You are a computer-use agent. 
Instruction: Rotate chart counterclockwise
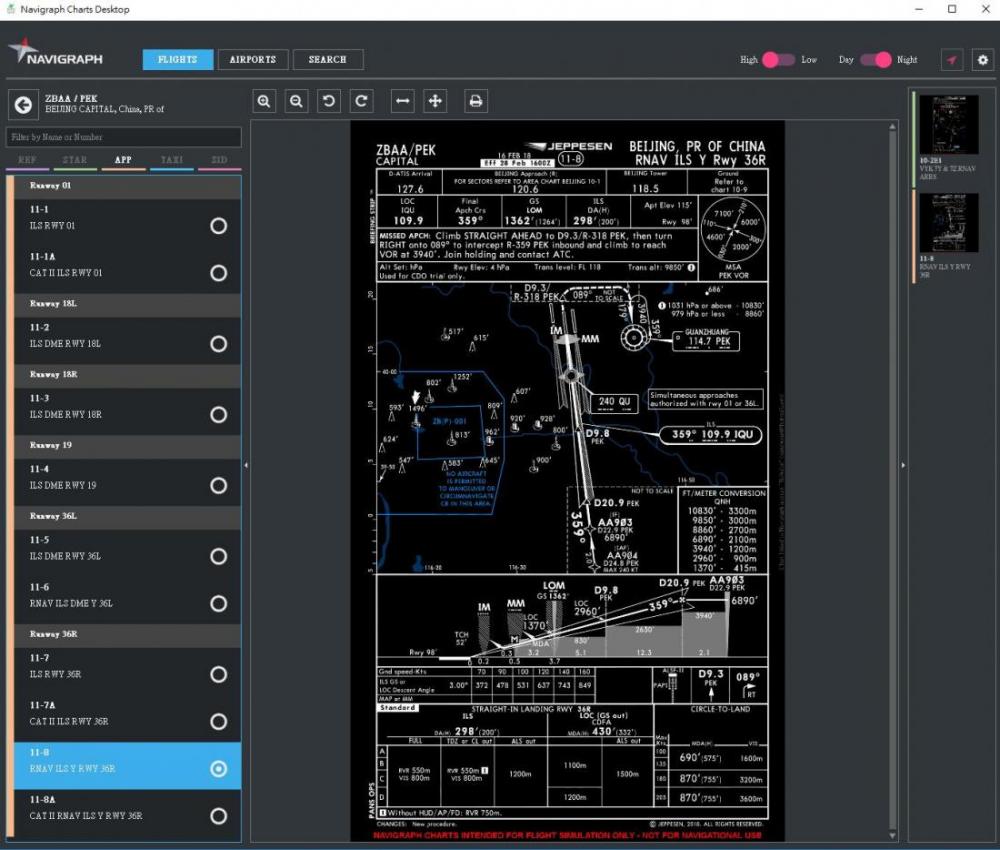329,101
